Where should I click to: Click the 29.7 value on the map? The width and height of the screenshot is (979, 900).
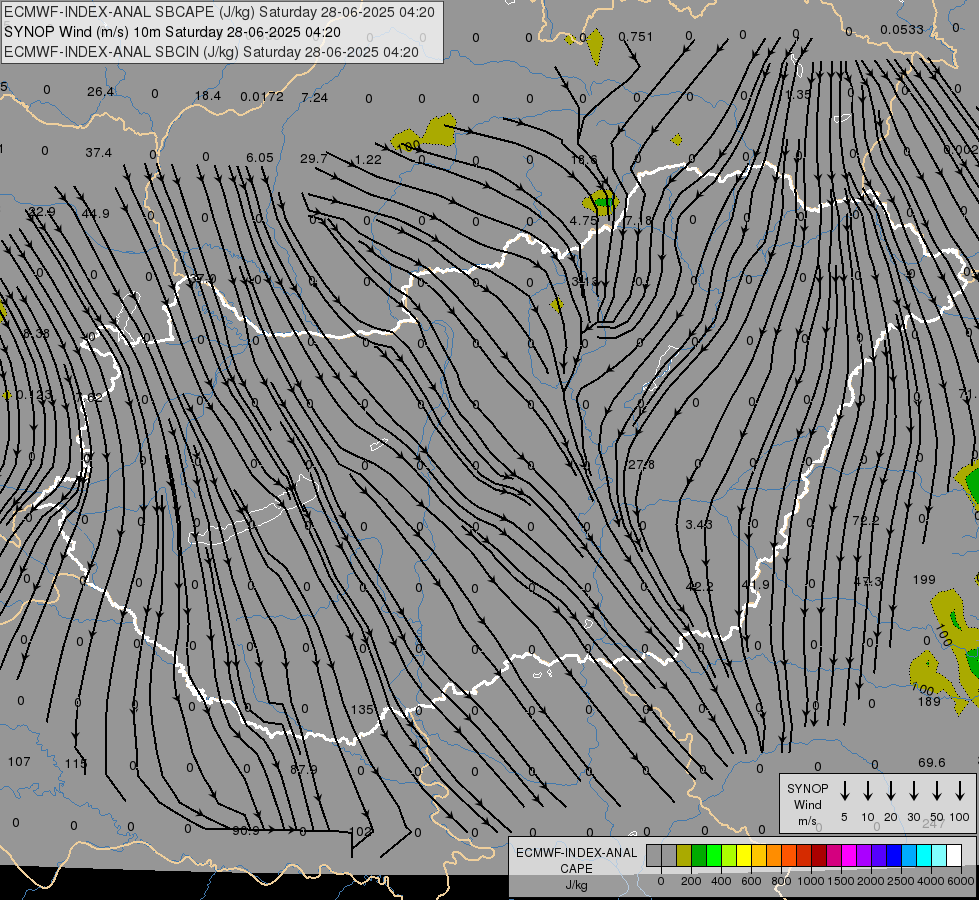coord(313,159)
